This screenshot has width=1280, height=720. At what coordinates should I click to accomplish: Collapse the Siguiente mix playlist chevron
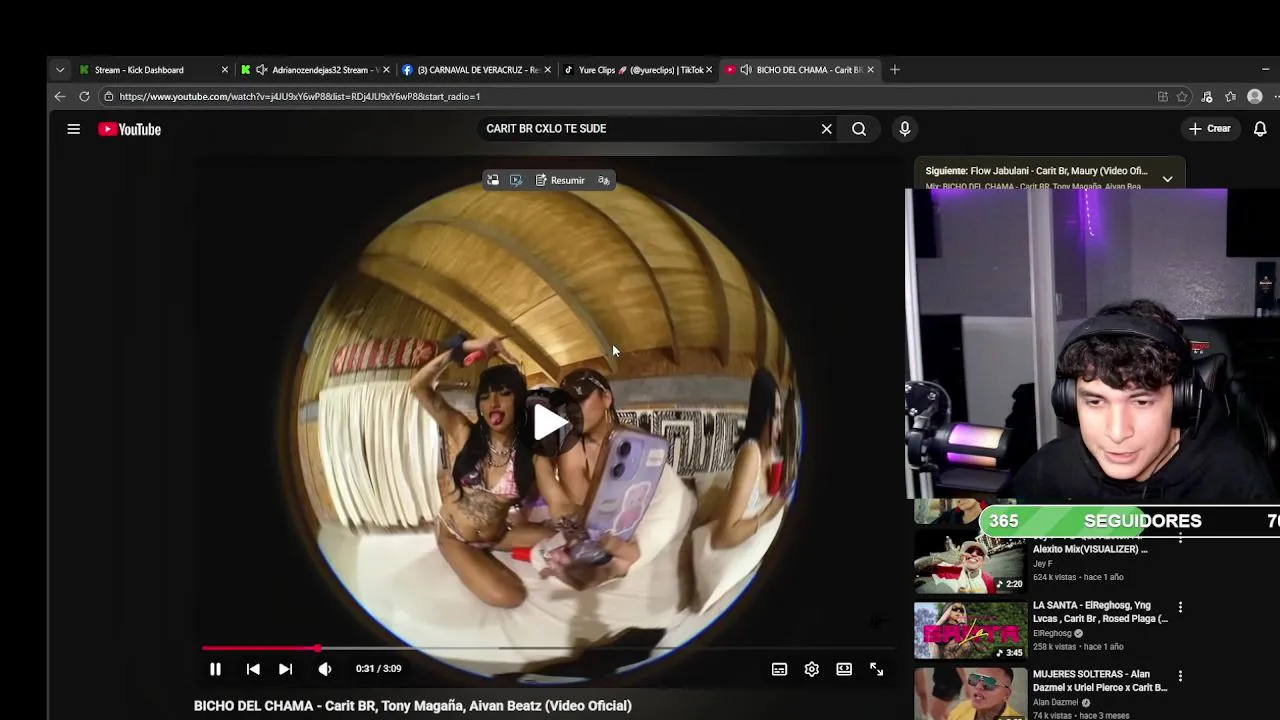1167,179
